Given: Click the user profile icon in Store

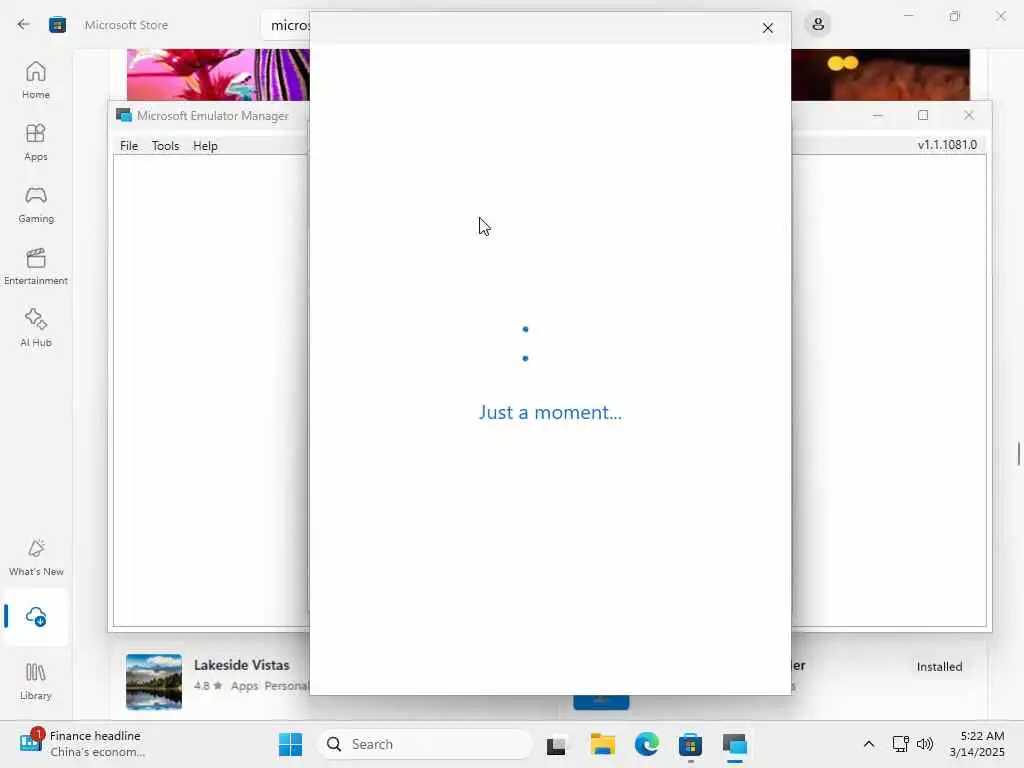Looking at the screenshot, I should (x=818, y=25).
